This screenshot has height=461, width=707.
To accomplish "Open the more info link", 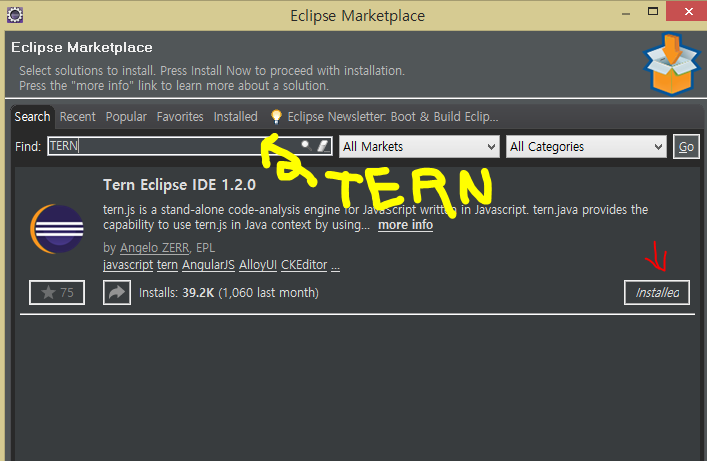I will click(x=405, y=225).
